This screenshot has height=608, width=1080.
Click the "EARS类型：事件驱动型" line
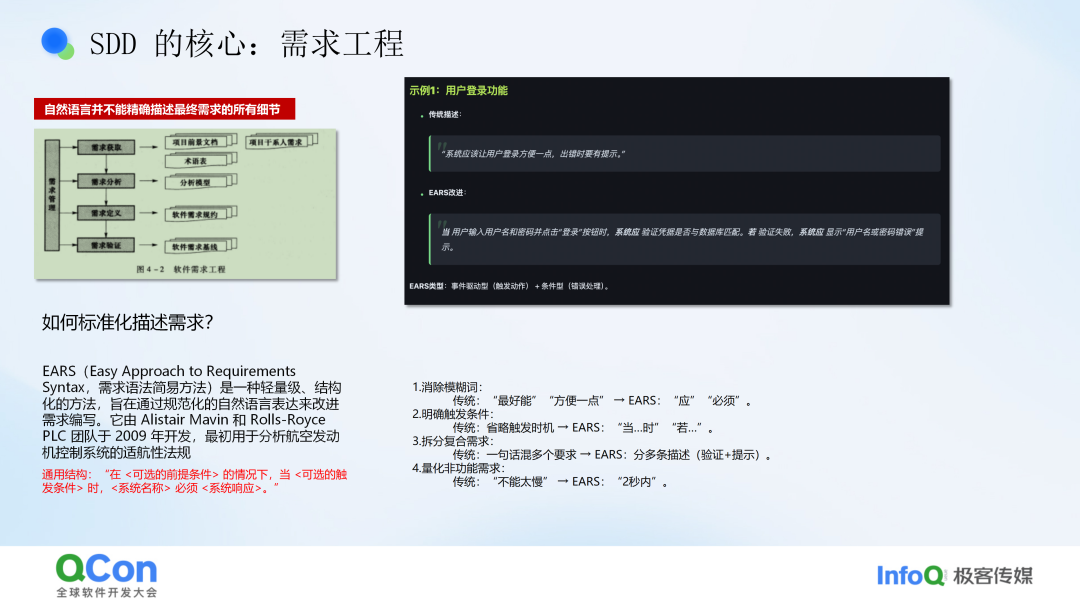point(509,286)
